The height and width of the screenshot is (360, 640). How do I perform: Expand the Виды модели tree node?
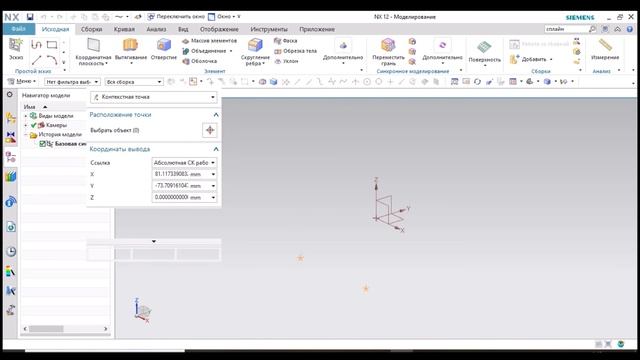pyautogui.click(x=26, y=116)
